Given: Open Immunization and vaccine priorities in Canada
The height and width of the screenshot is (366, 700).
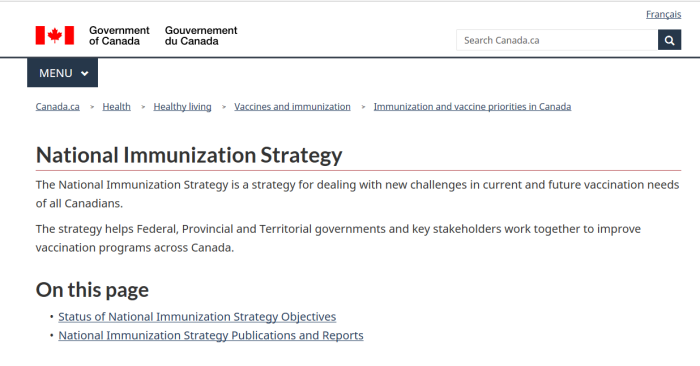Looking at the screenshot, I should coord(472,107).
